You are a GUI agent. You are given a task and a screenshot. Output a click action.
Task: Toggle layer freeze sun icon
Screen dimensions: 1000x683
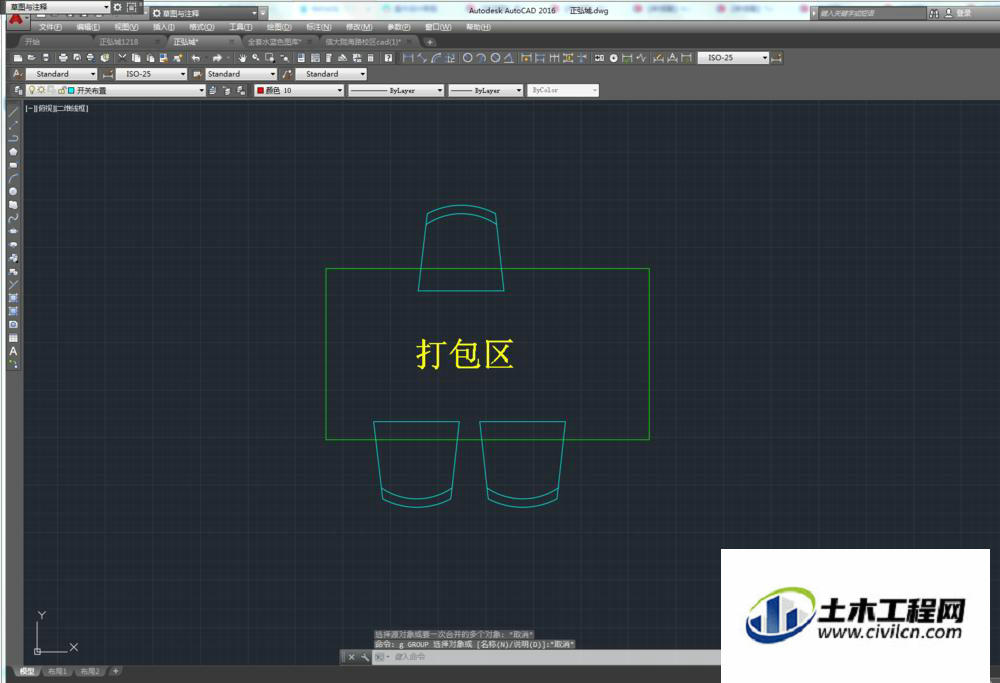tap(41, 91)
